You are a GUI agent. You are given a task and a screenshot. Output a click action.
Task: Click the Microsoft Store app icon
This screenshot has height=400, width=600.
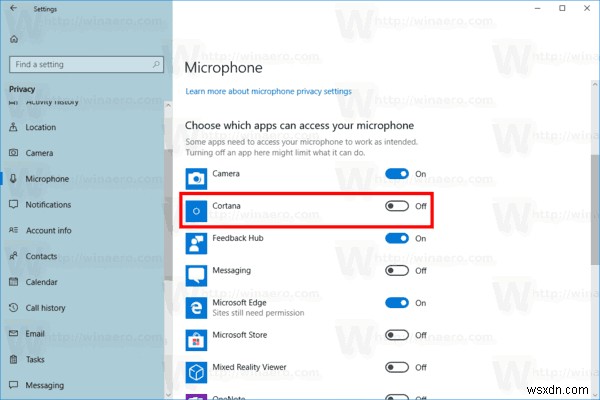196,338
